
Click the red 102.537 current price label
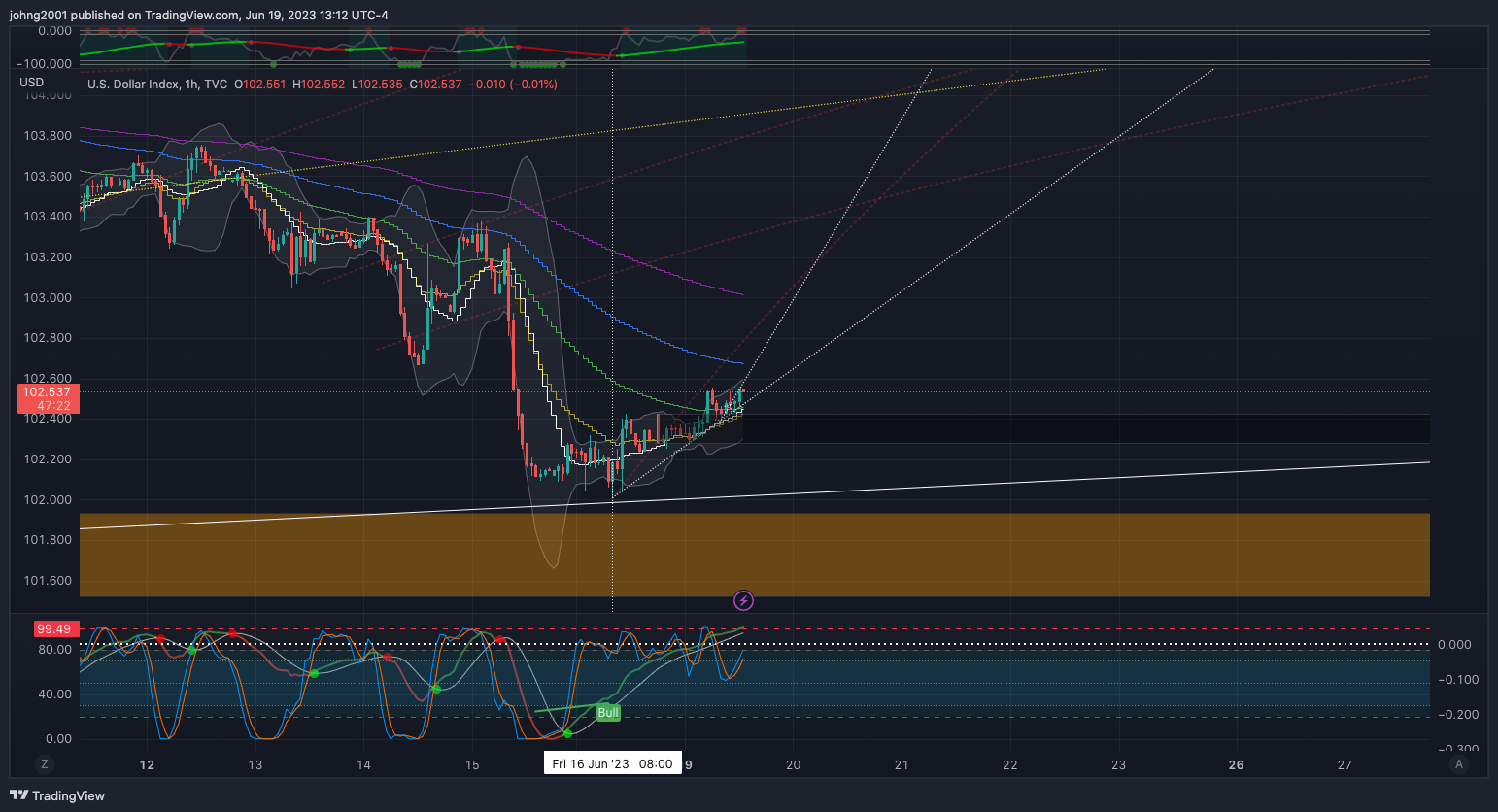point(47,399)
